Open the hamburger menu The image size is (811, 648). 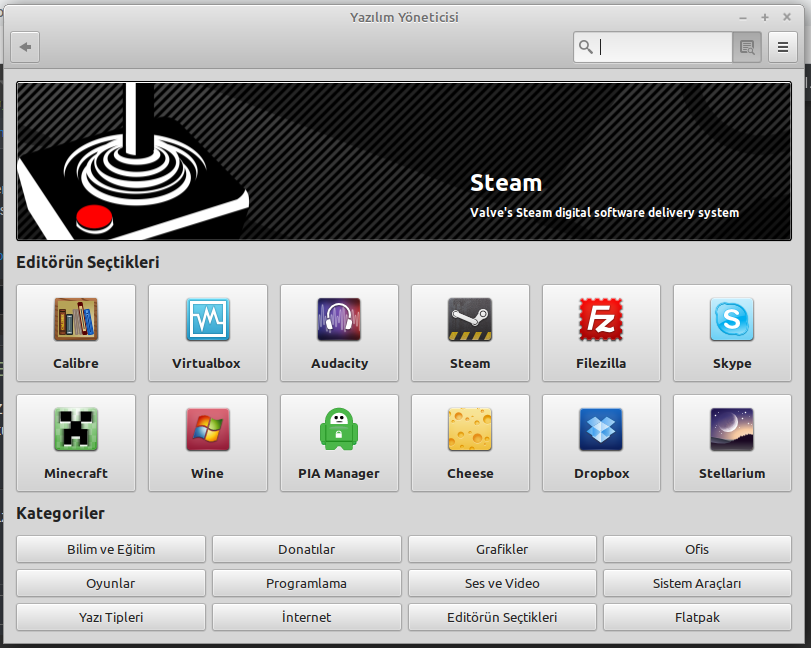tap(783, 47)
